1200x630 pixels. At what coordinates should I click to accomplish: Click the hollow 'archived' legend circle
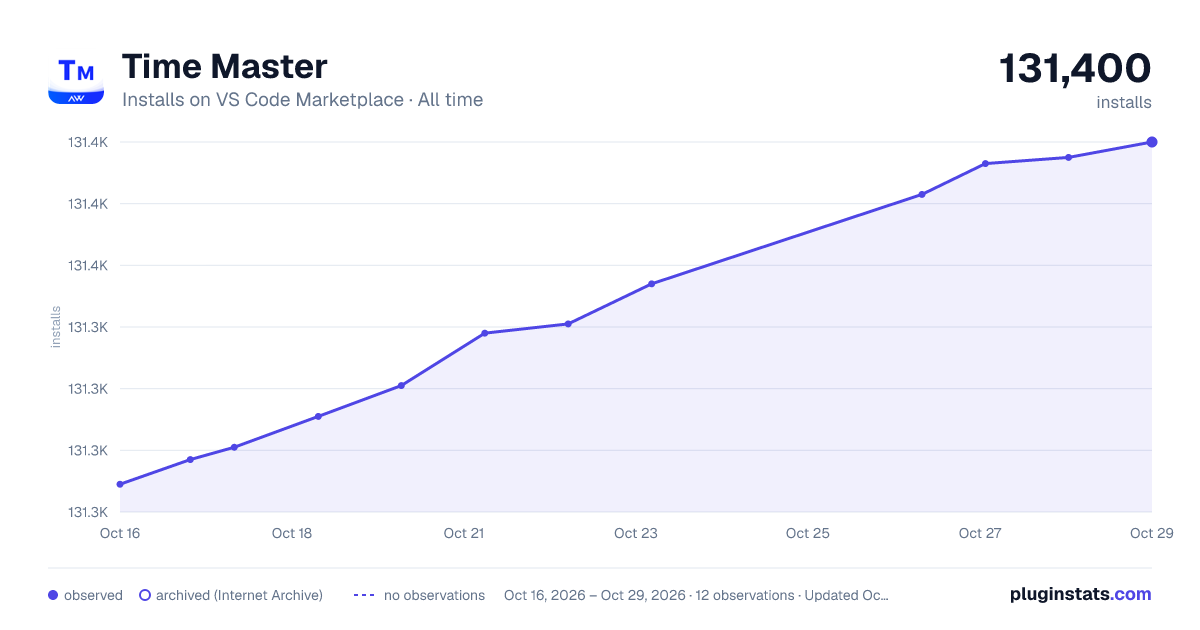pyautogui.click(x=145, y=595)
